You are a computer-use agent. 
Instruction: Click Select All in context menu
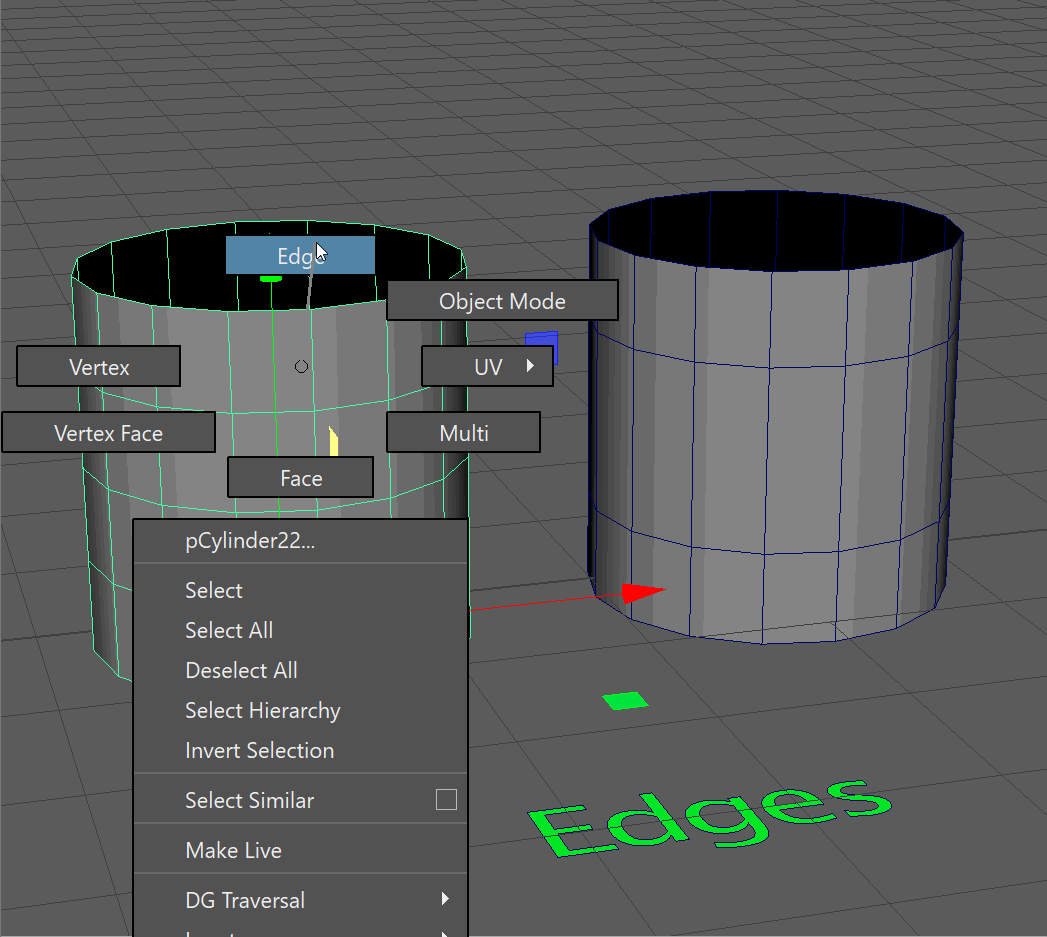(229, 631)
